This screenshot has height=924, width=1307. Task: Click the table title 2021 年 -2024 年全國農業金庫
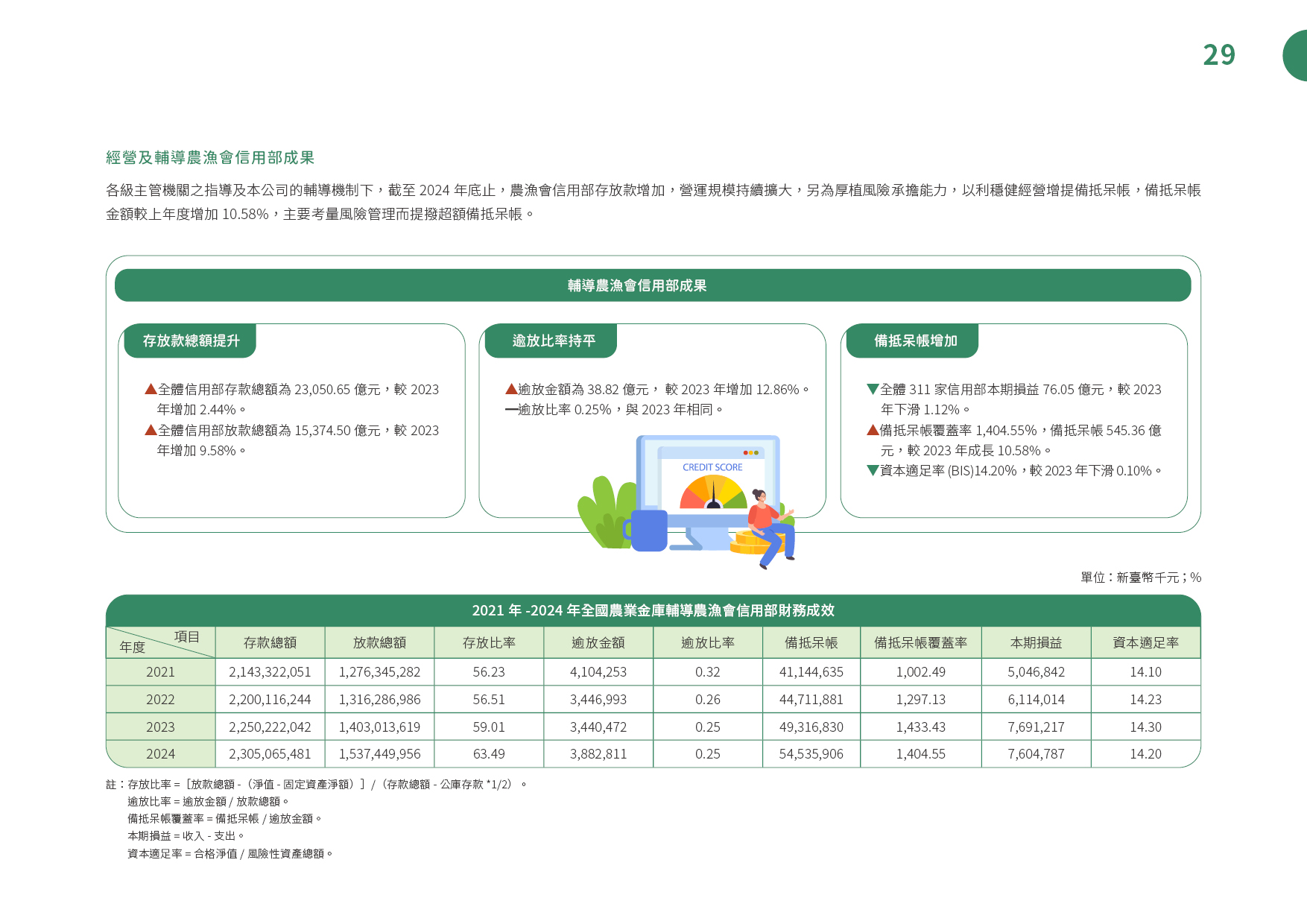pos(653,610)
